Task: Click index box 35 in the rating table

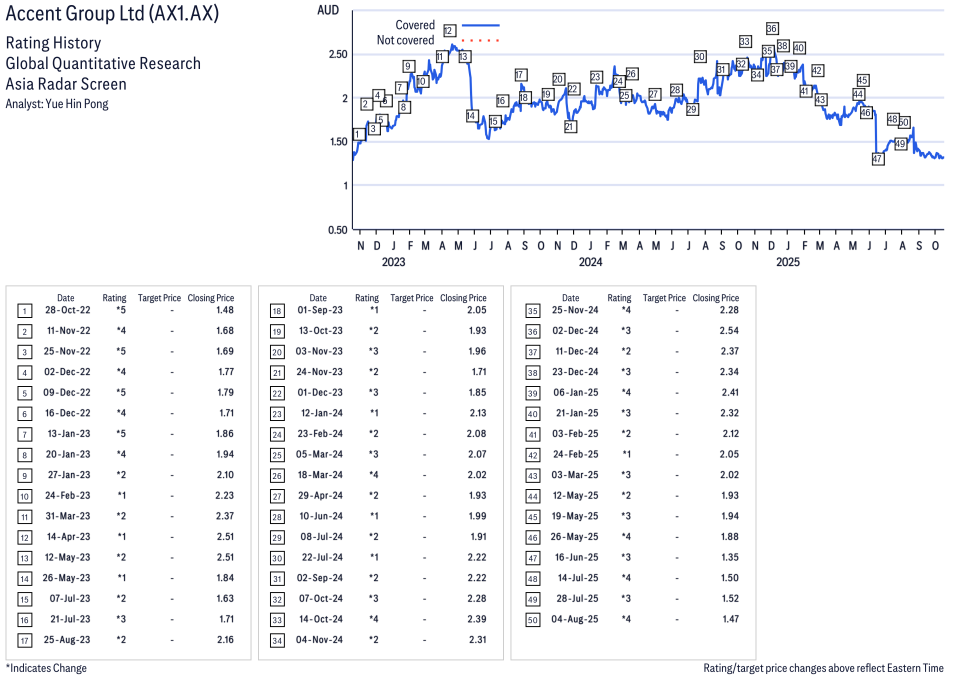Action: [x=530, y=311]
